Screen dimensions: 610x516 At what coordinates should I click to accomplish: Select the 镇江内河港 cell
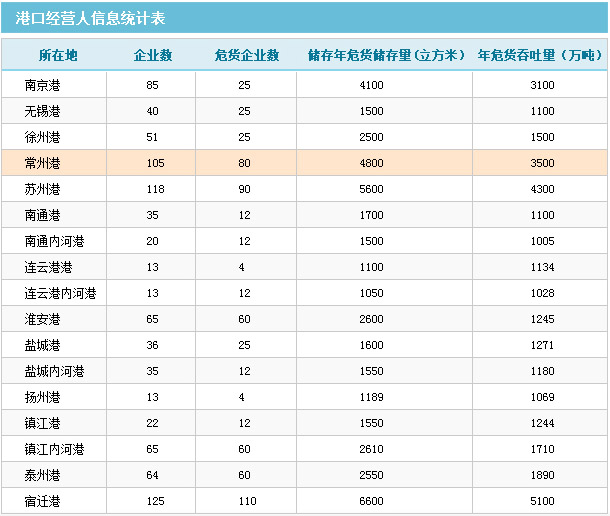pyautogui.click(x=55, y=449)
